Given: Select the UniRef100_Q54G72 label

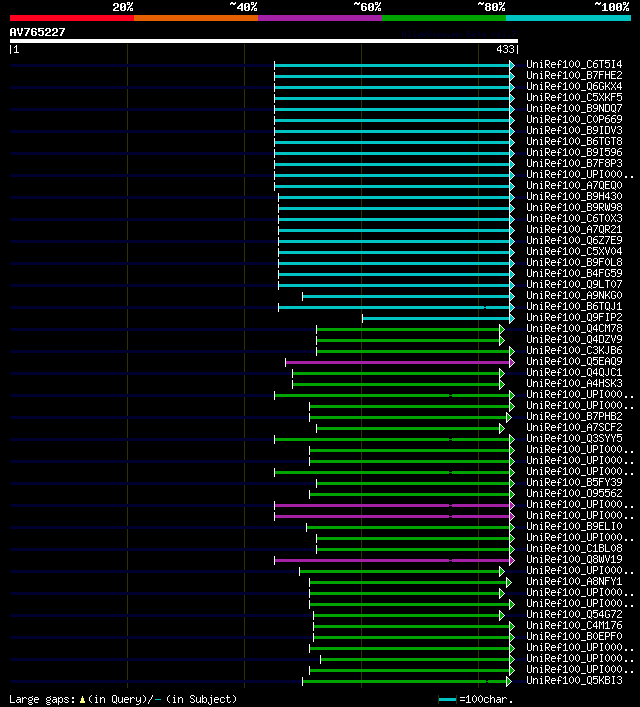Looking at the screenshot, I should click(x=574, y=614).
